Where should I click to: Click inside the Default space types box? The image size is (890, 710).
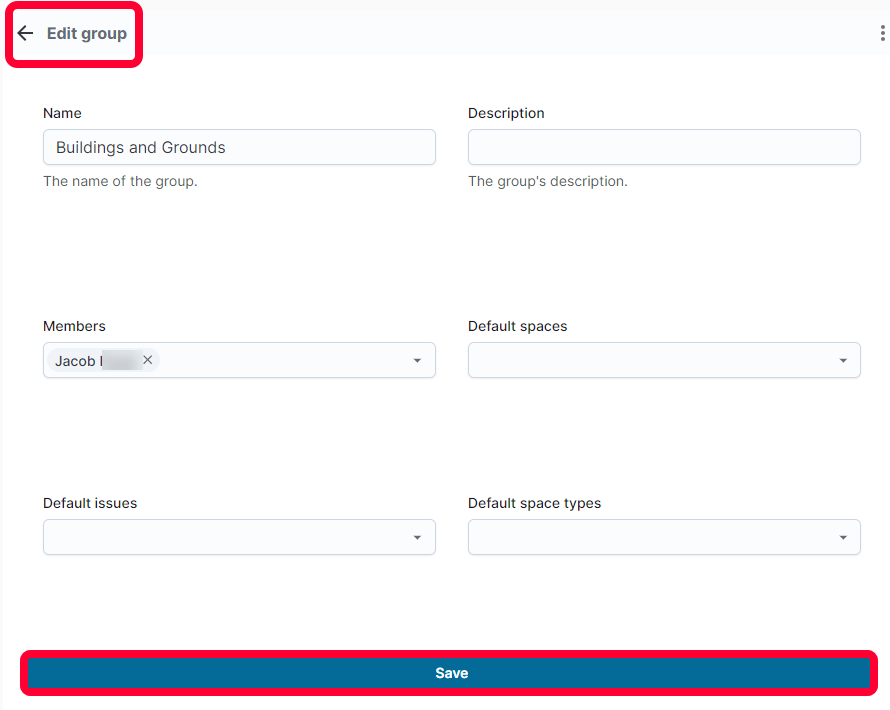[664, 537]
